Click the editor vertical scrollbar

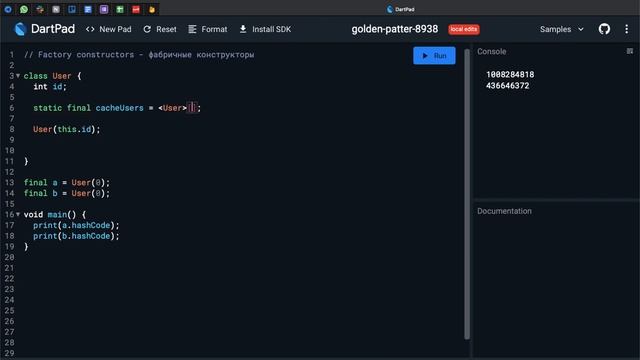click(x=467, y=194)
